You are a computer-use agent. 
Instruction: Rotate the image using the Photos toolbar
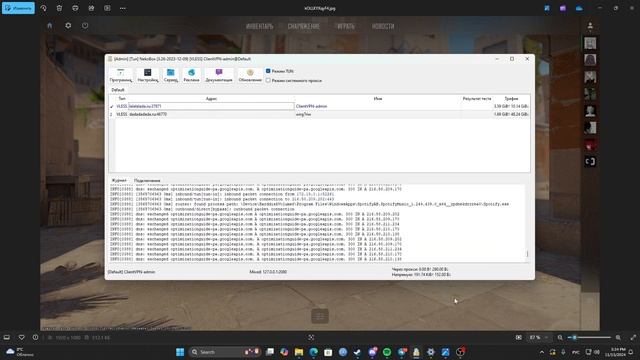pyautogui.click(x=43, y=8)
